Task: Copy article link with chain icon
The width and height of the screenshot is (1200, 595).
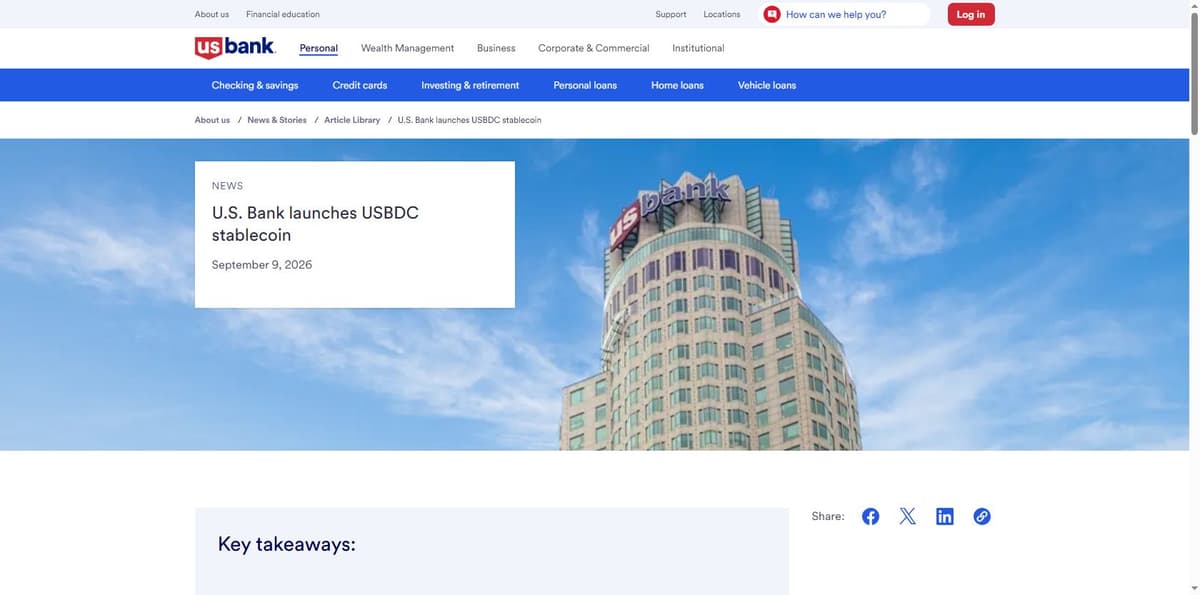Action: pos(982,517)
